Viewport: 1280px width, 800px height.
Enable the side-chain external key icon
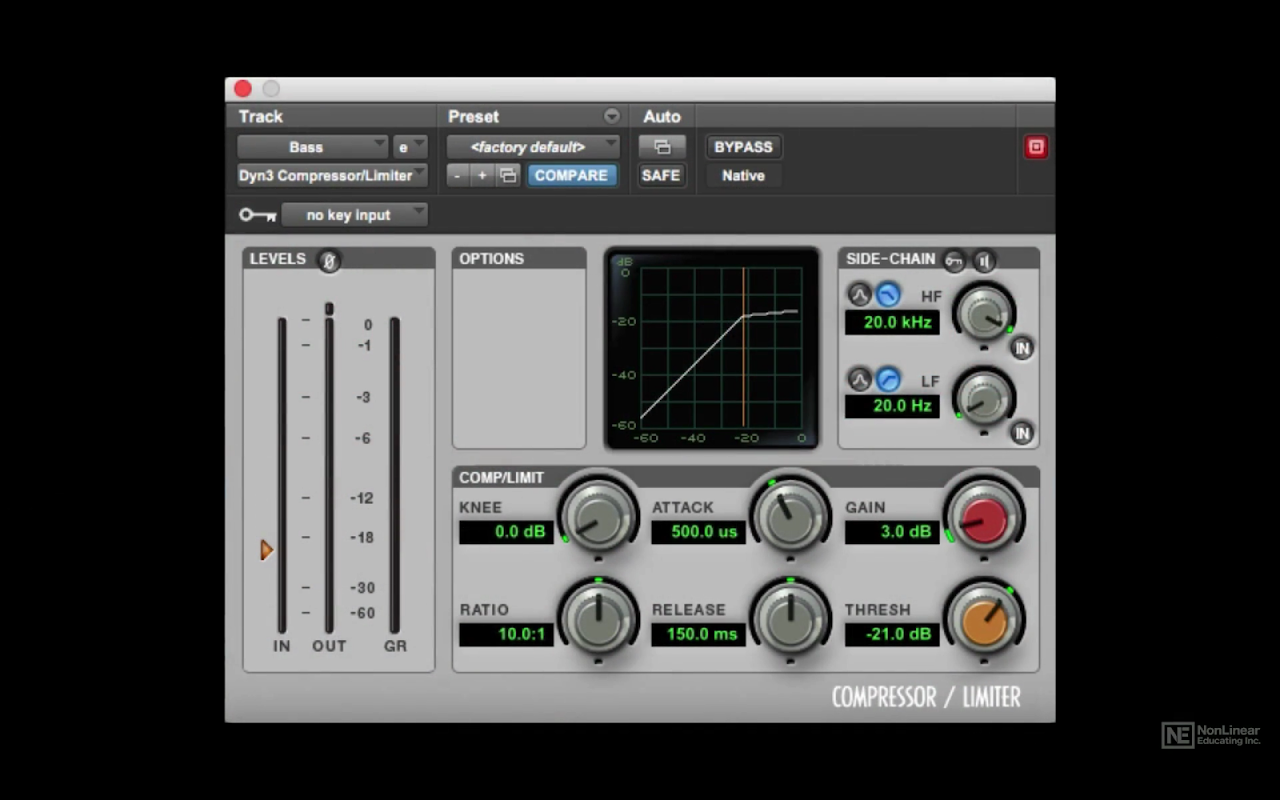(955, 260)
